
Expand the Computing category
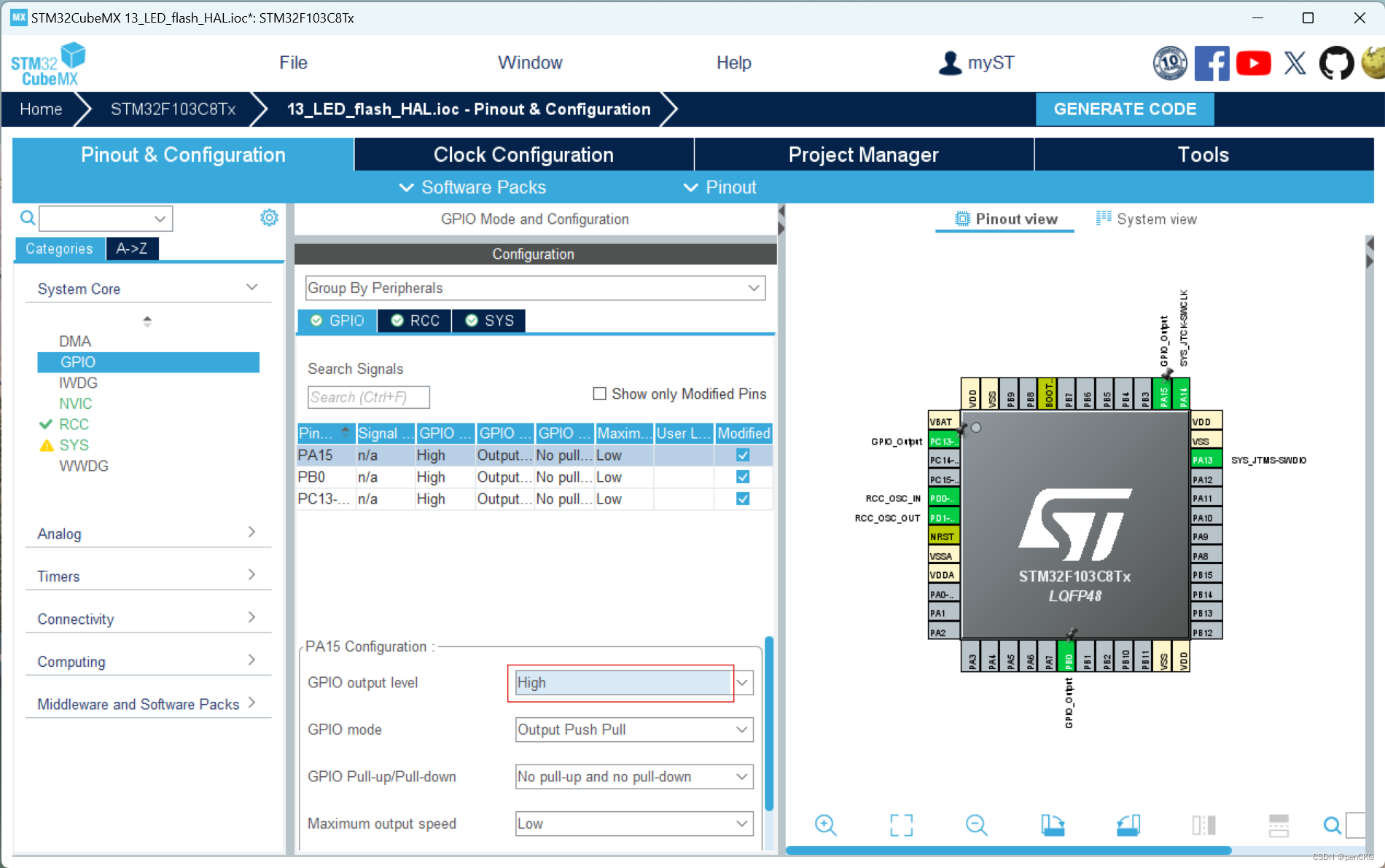click(x=148, y=661)
